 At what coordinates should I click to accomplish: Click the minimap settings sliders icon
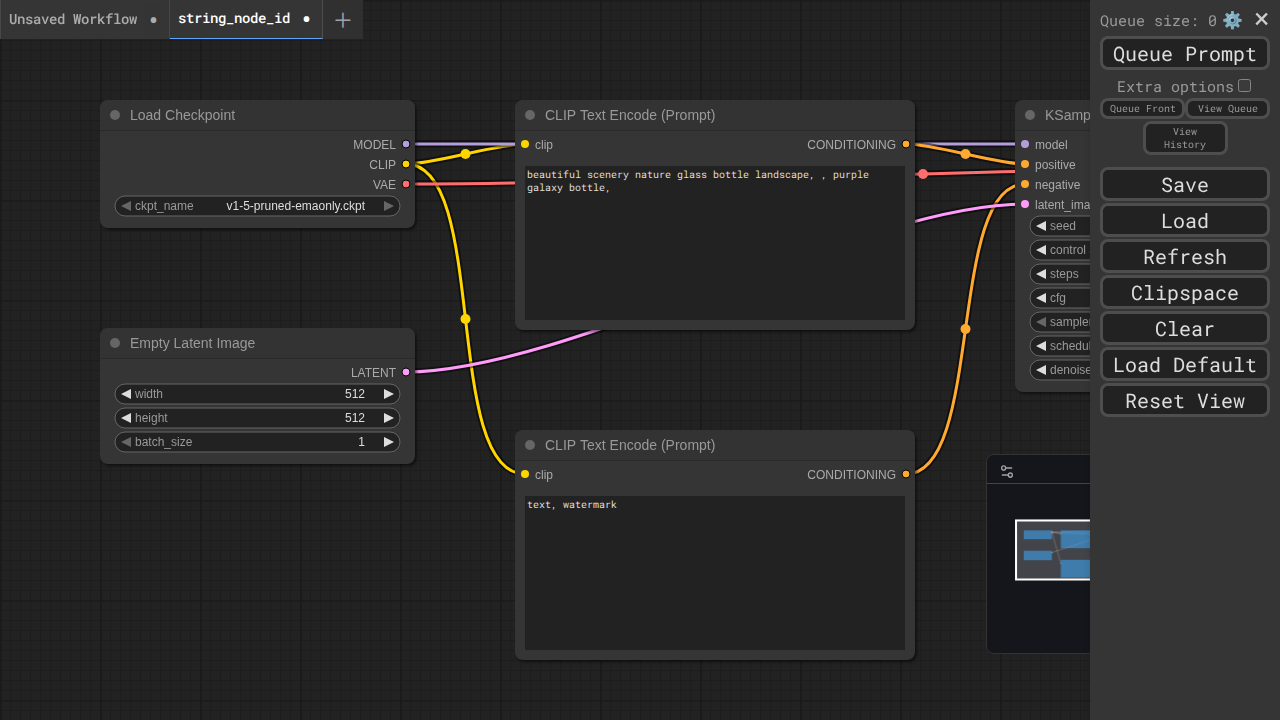point(1007,471)
